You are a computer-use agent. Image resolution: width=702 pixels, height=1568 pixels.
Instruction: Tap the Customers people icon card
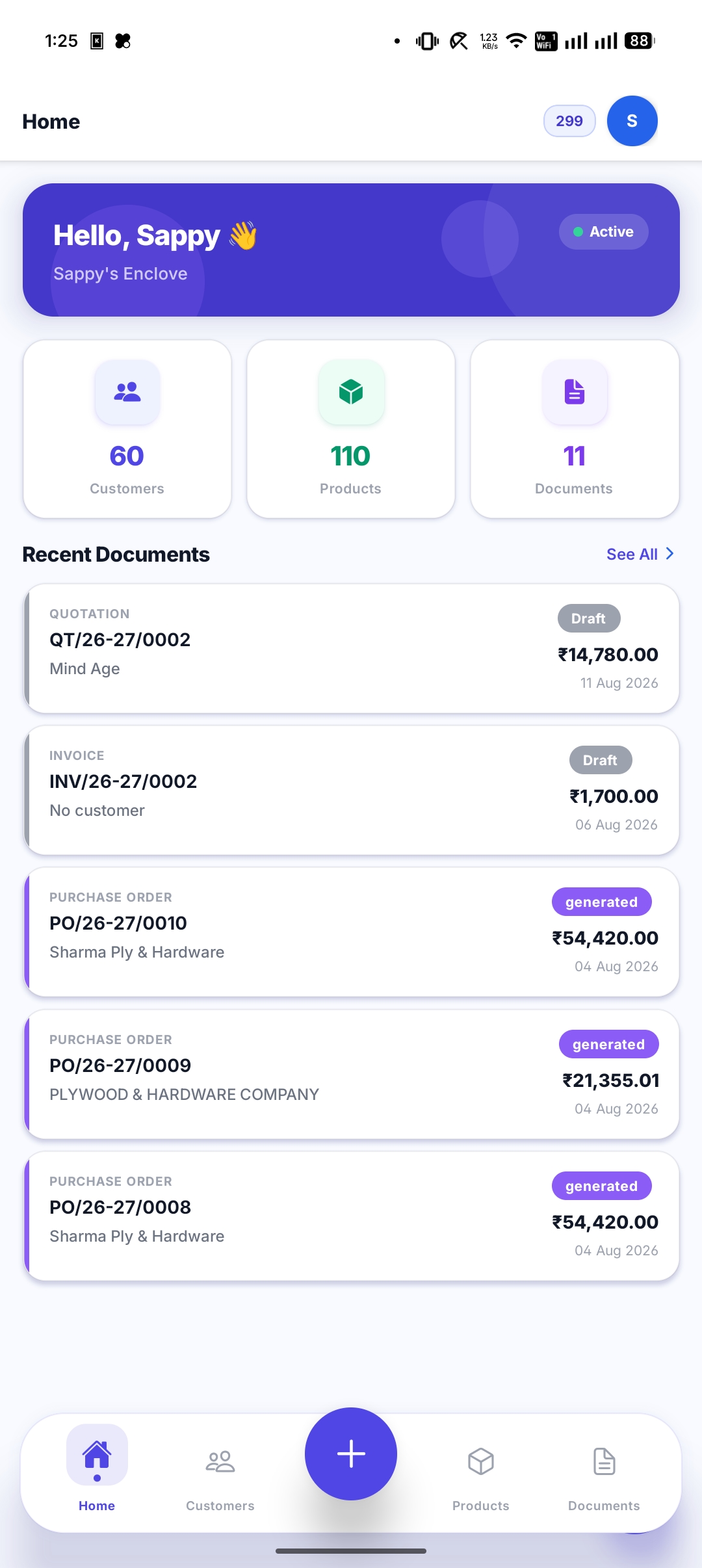[127, 429]
